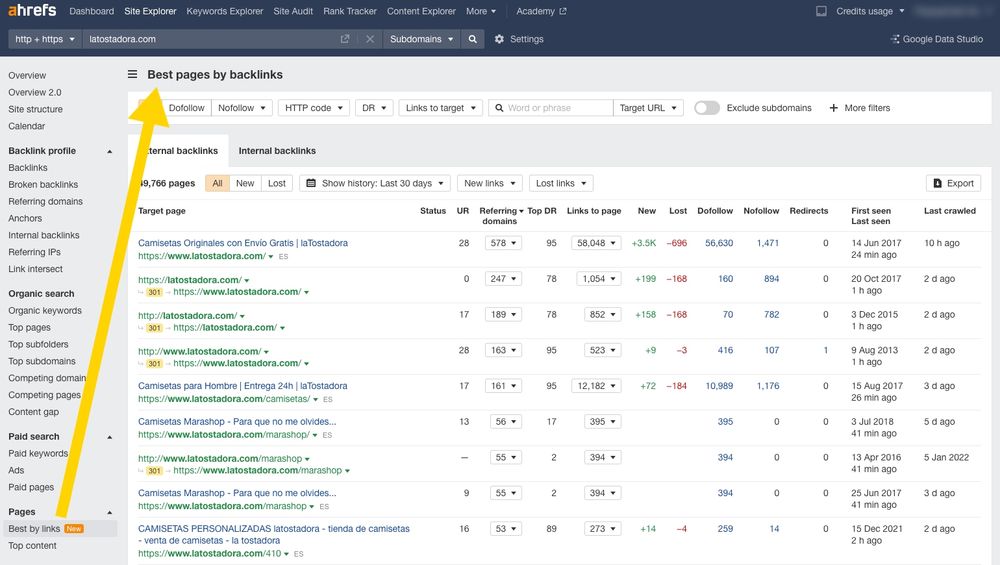Open Site structure in sidebar
Viewport: 1000px width, 565px height.
click(36, 109)
